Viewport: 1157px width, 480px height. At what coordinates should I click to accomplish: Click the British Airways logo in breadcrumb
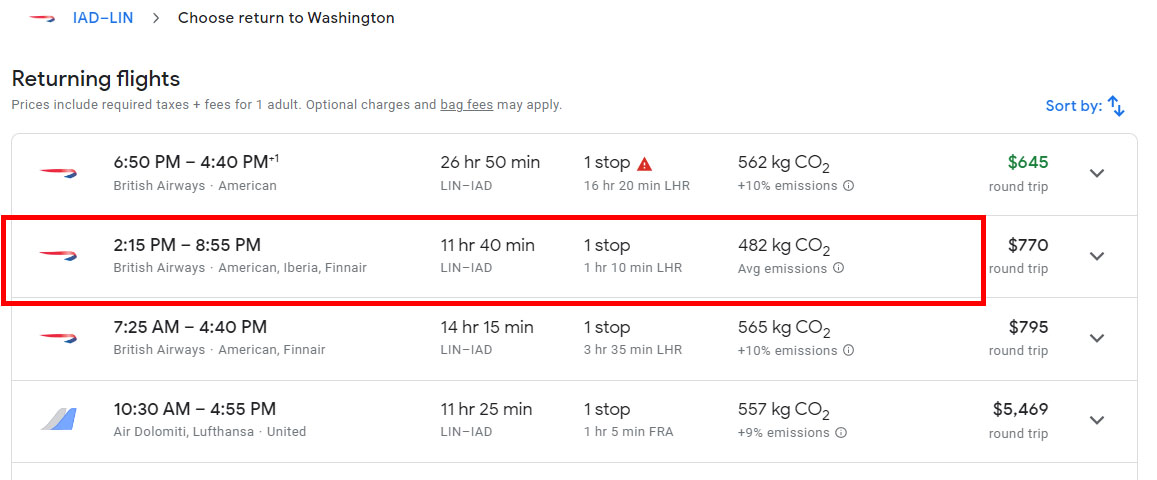click(42, 18)
